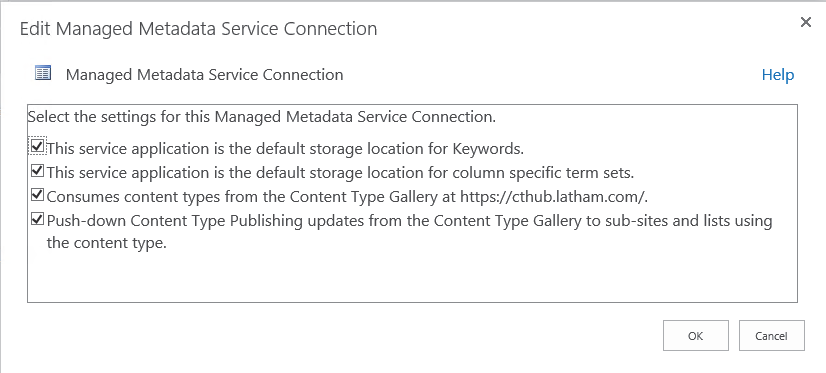Click the label text for default Keywords storage
The image size is (826, 373).
click(285, 149)
